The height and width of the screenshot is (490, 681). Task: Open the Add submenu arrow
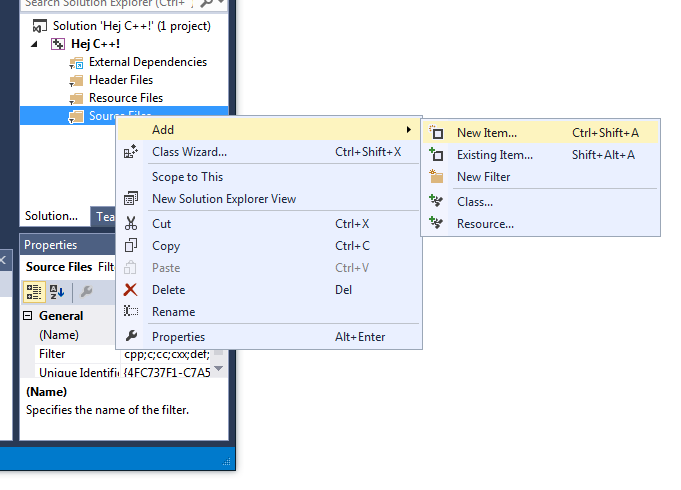(409, 129)
